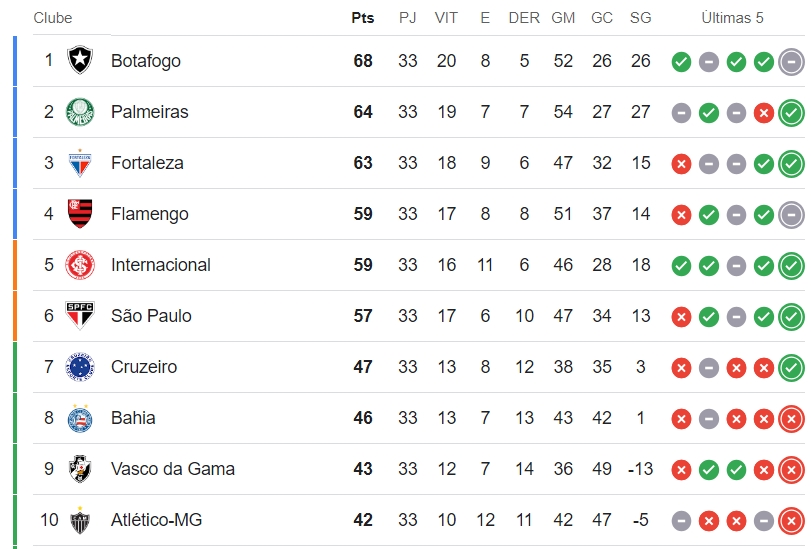Image resolution: width=811 pixels, height=549 pixels.
Task: Click the Fortaleza club crest
Action: [80, 163]
